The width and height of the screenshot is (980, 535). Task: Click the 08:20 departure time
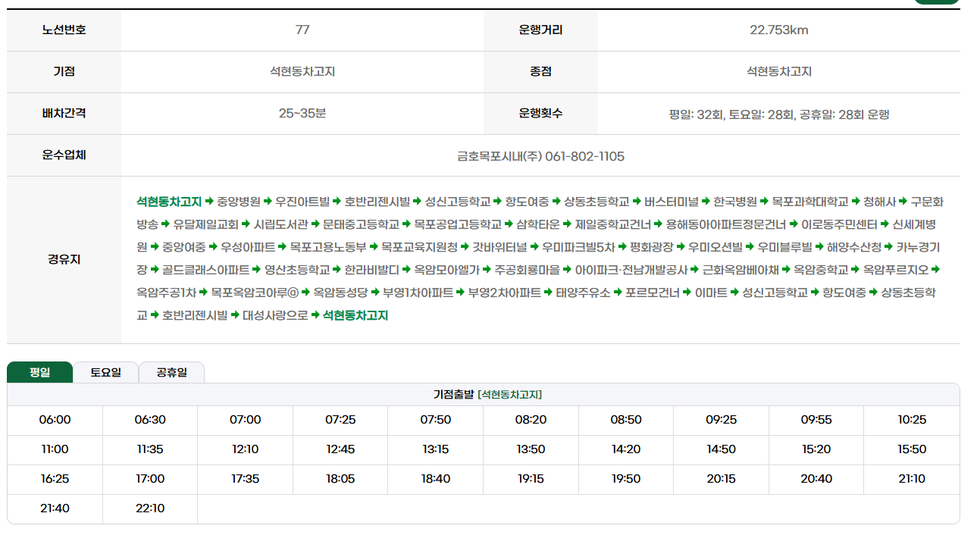(531, 420)
